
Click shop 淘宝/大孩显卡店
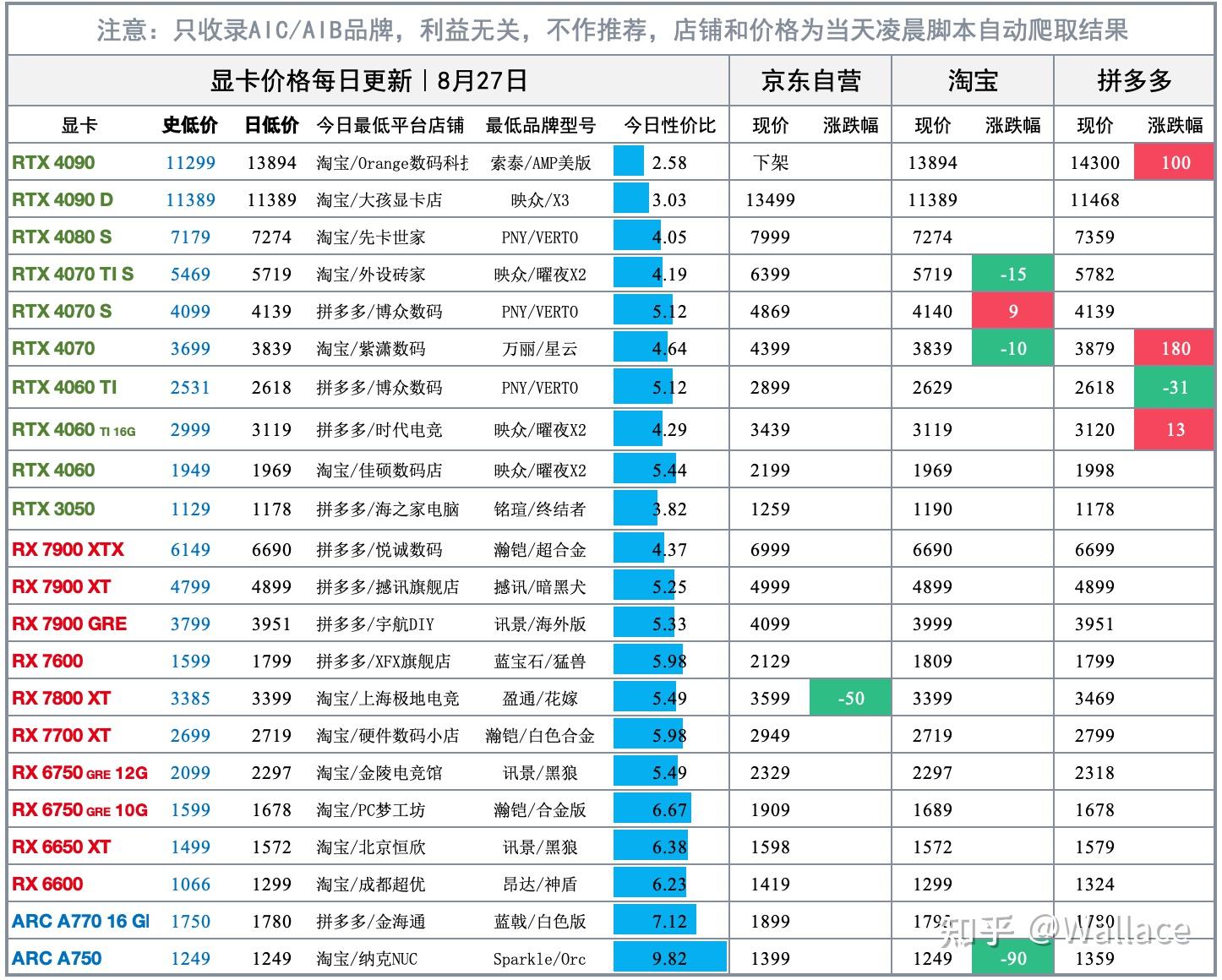click(x=379, y=200)
